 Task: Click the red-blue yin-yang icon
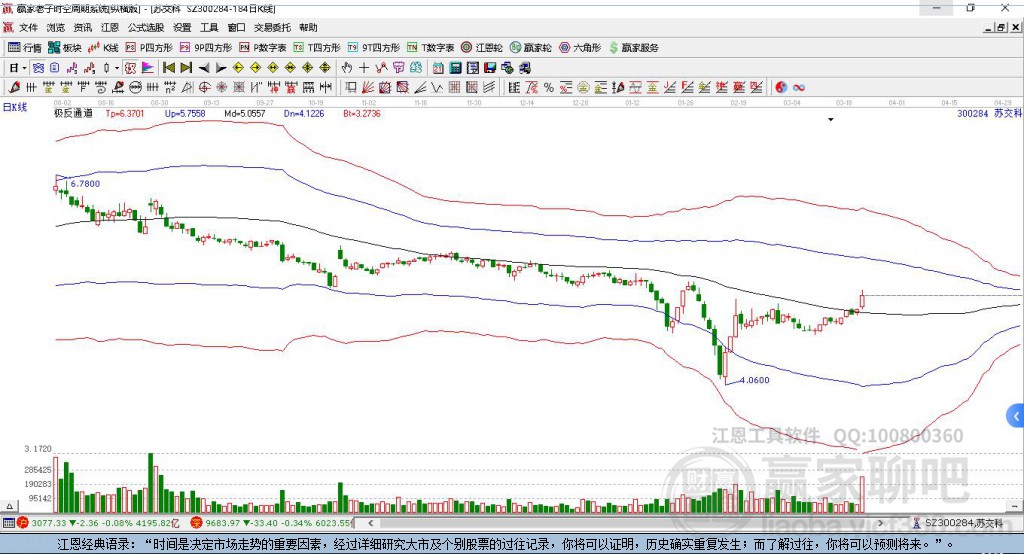(780, 88)
